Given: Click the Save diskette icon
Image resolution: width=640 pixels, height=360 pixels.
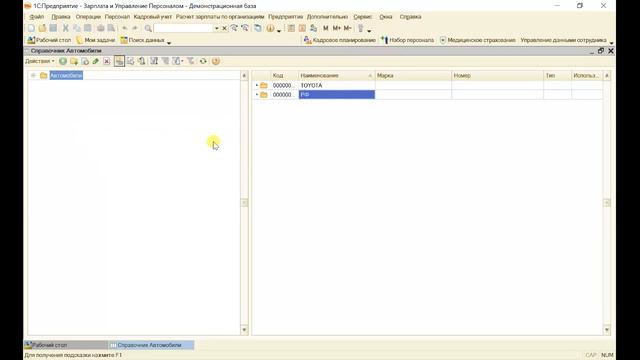Looking at the screenshot, I should click(53, 28).
